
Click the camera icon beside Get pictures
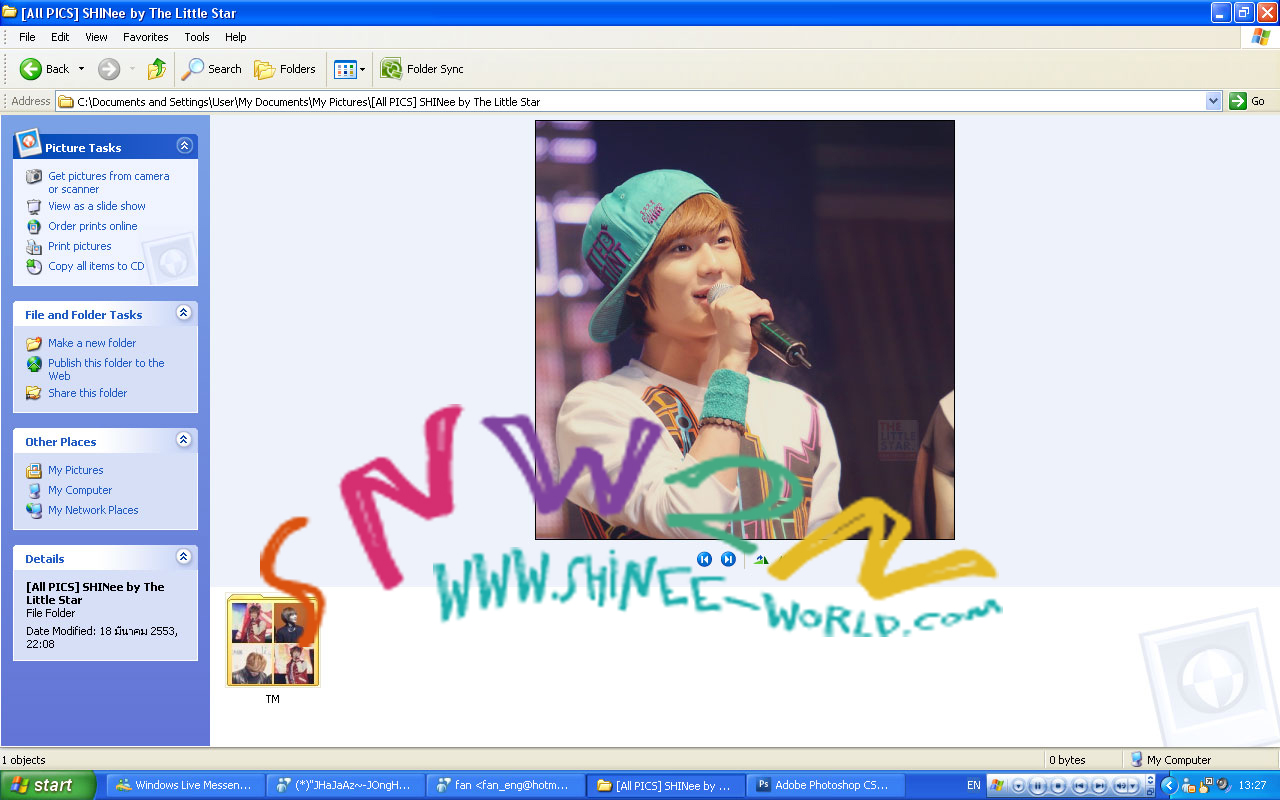(34, 176)
